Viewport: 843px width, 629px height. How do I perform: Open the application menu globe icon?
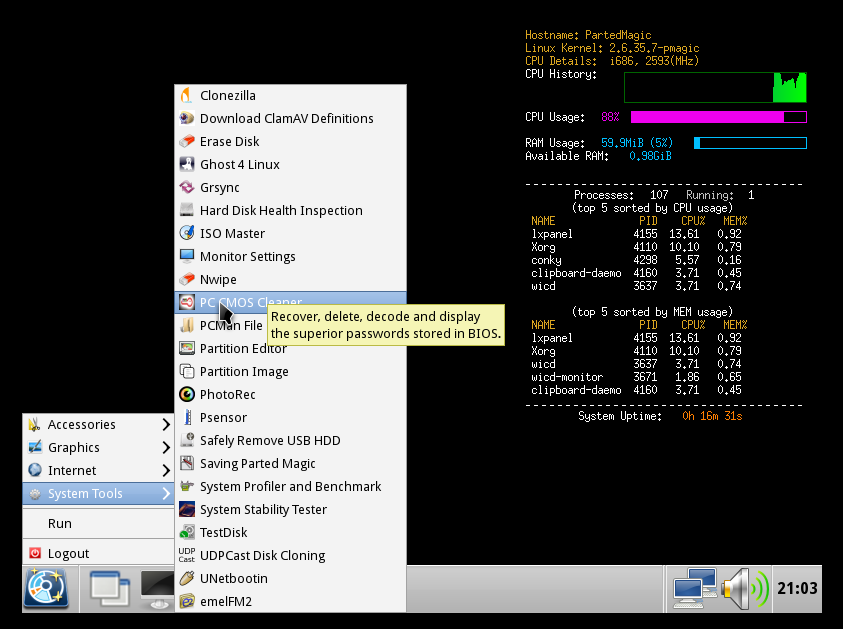tap(48, 588)
